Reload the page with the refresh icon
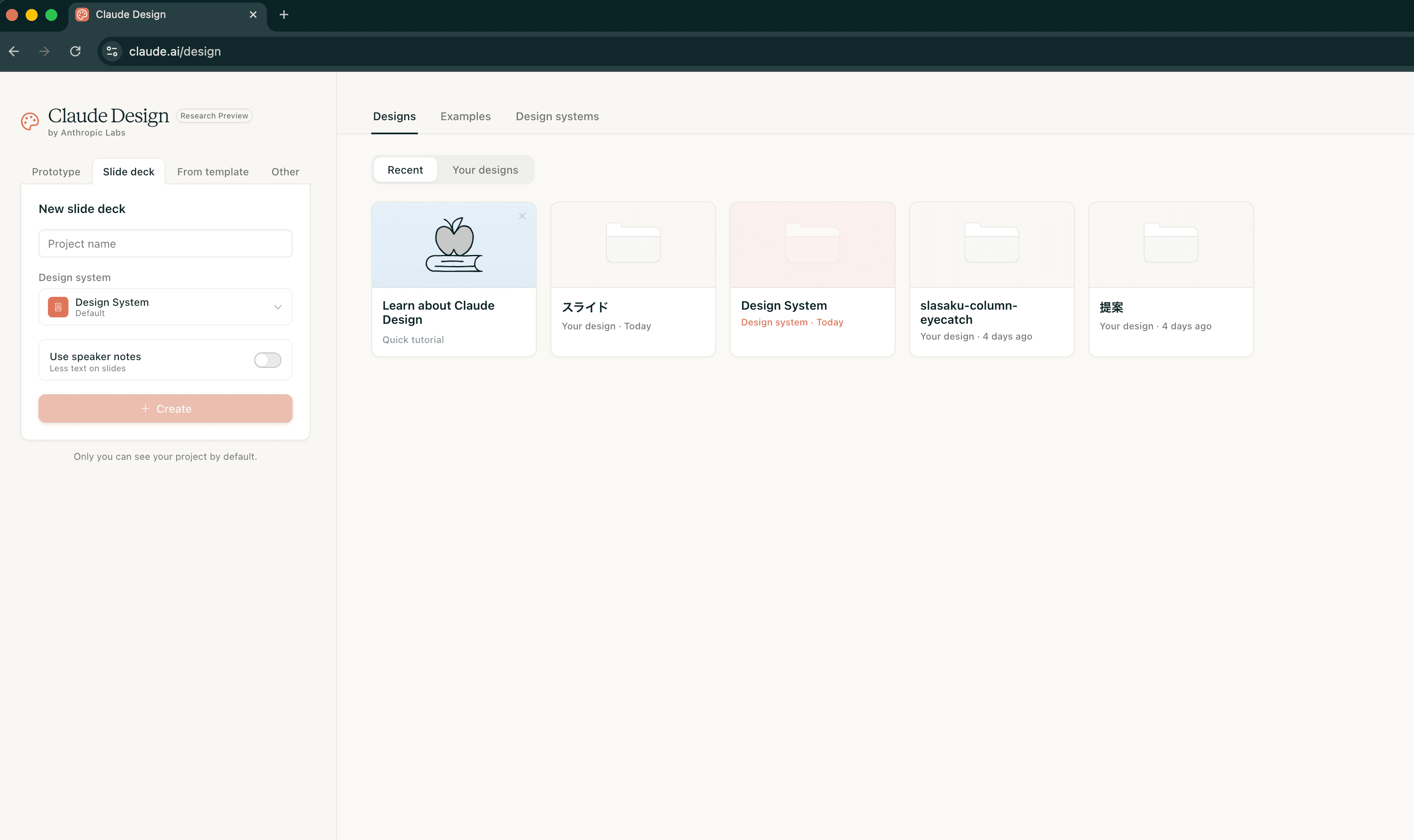The width and height of the screenshot is (1414, 840). point(75,51)
